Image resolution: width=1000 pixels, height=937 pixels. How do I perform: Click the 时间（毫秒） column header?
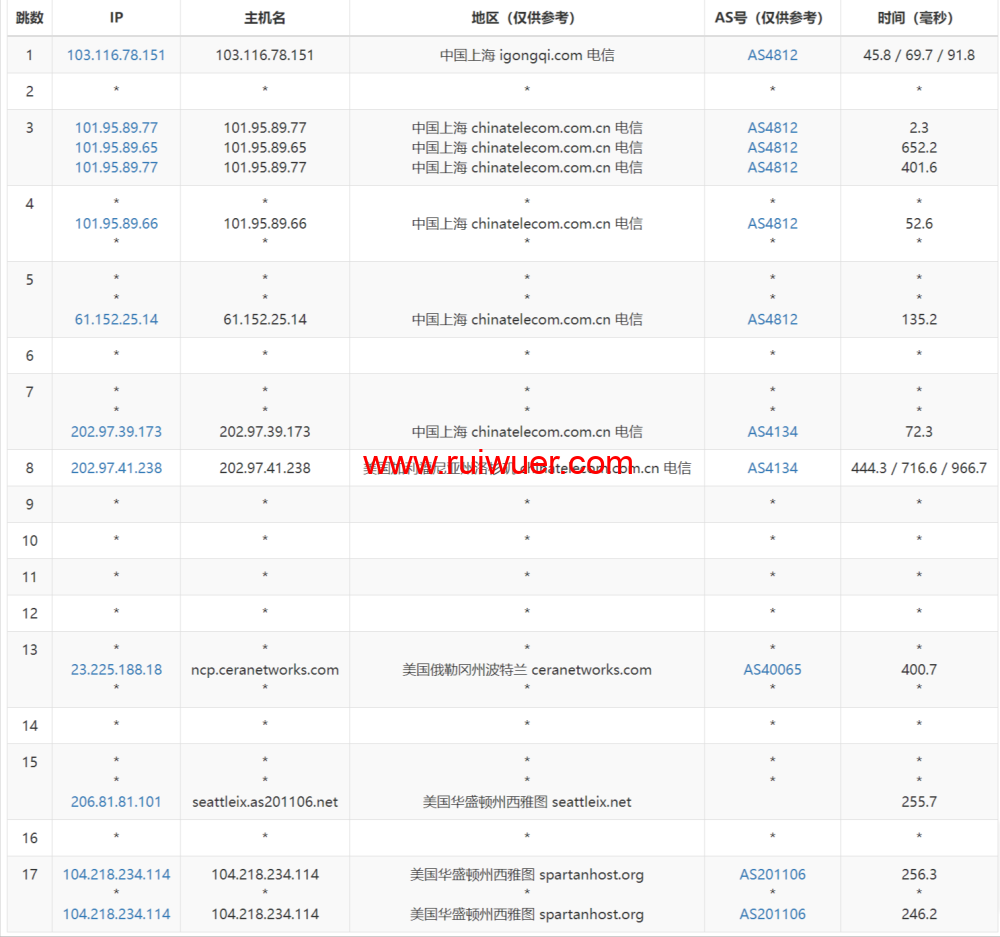918,18
